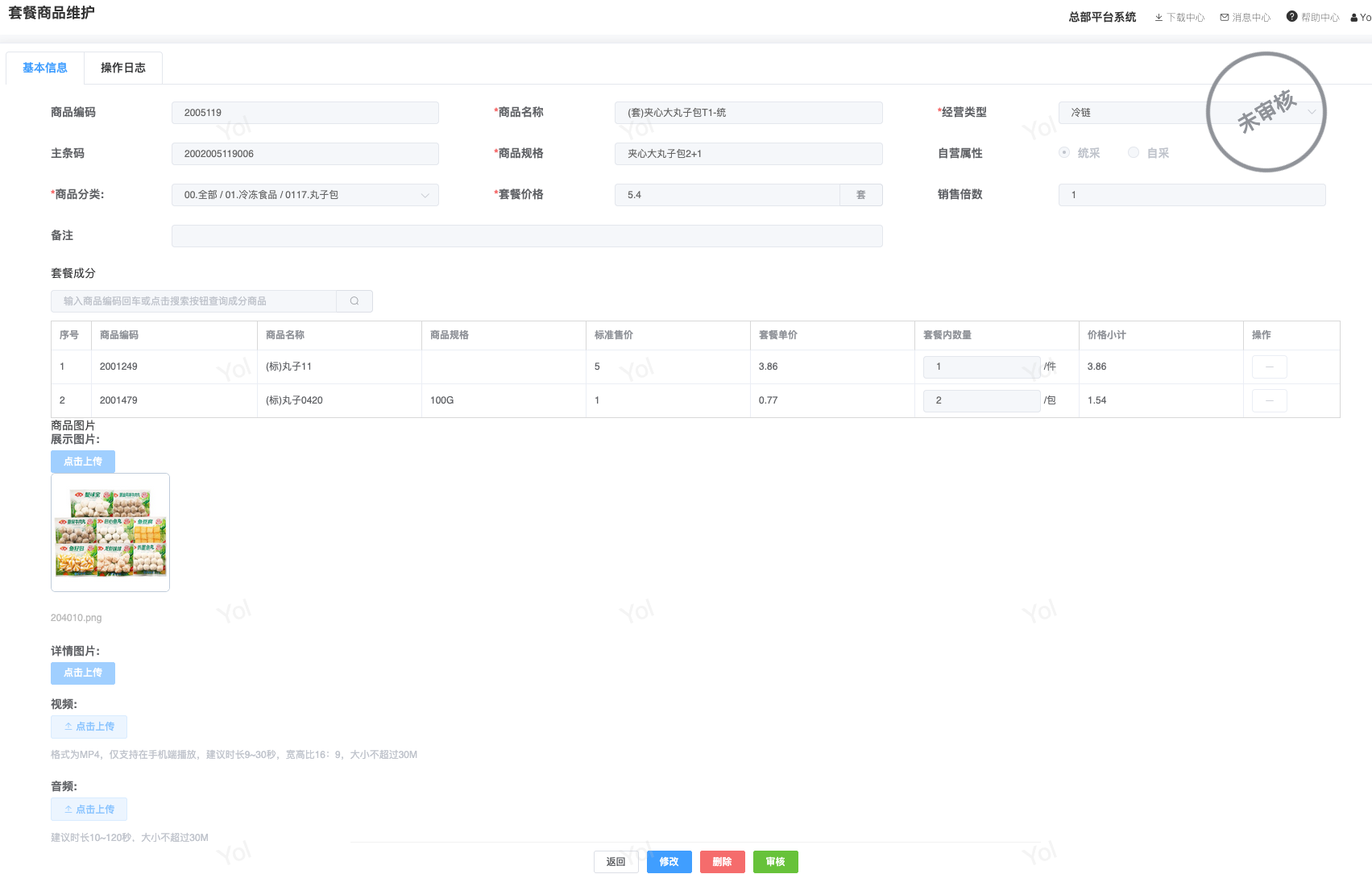Click the component product code search box

[193, 301]
